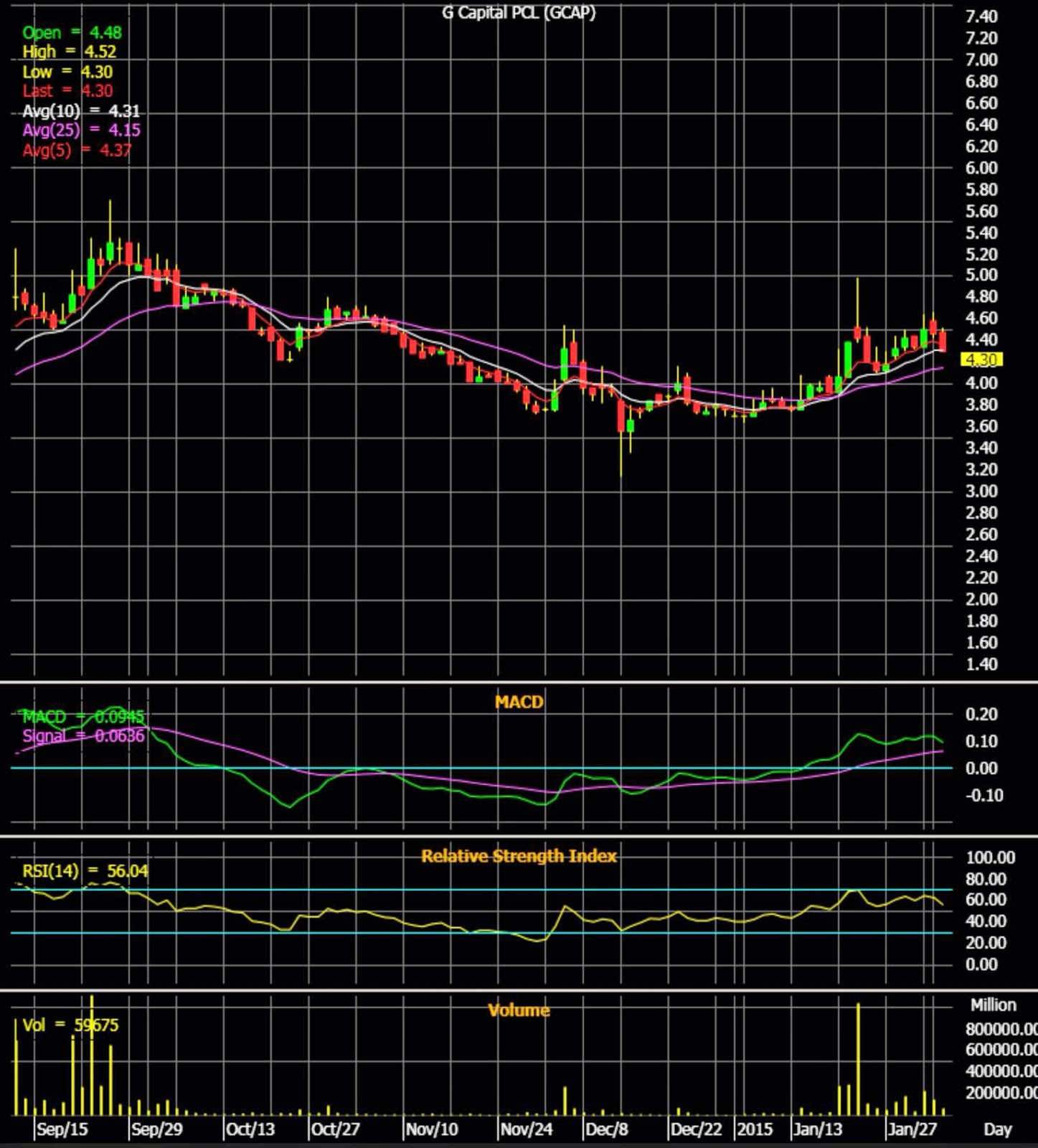Click the 3.00 price axis label
The image size is (1038, 1148).
coord(982,491)
